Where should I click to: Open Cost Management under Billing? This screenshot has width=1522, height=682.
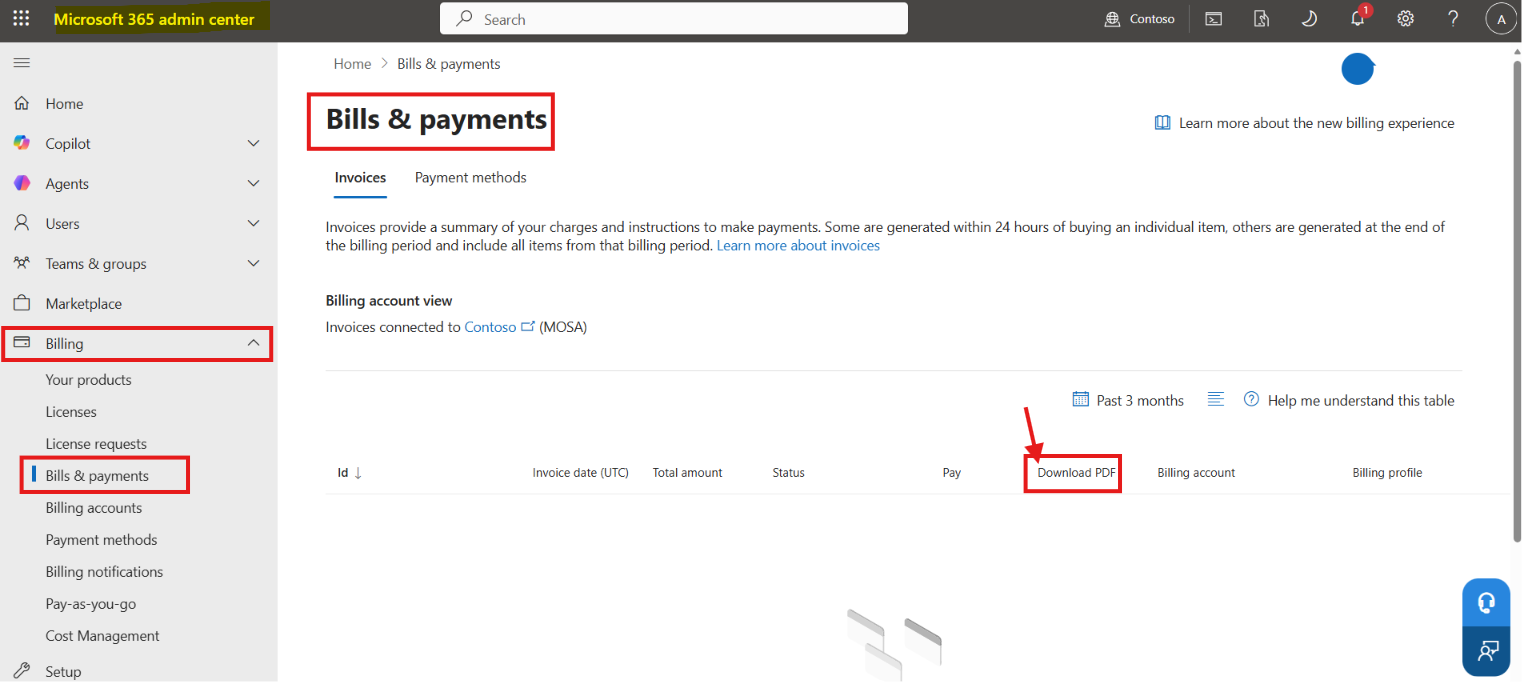click(102, 636)
